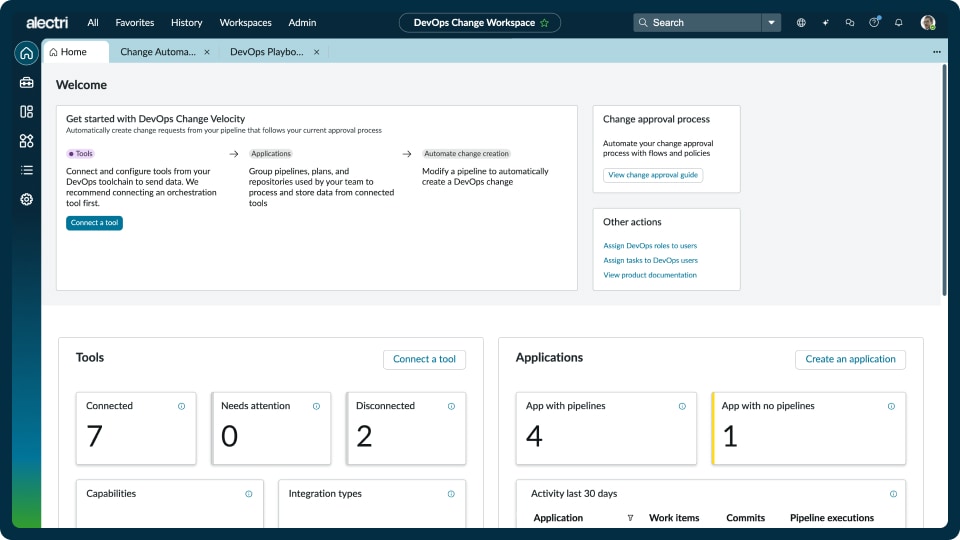
Task: Expand the Search dropdown arrow
Action: click(771, 23)
